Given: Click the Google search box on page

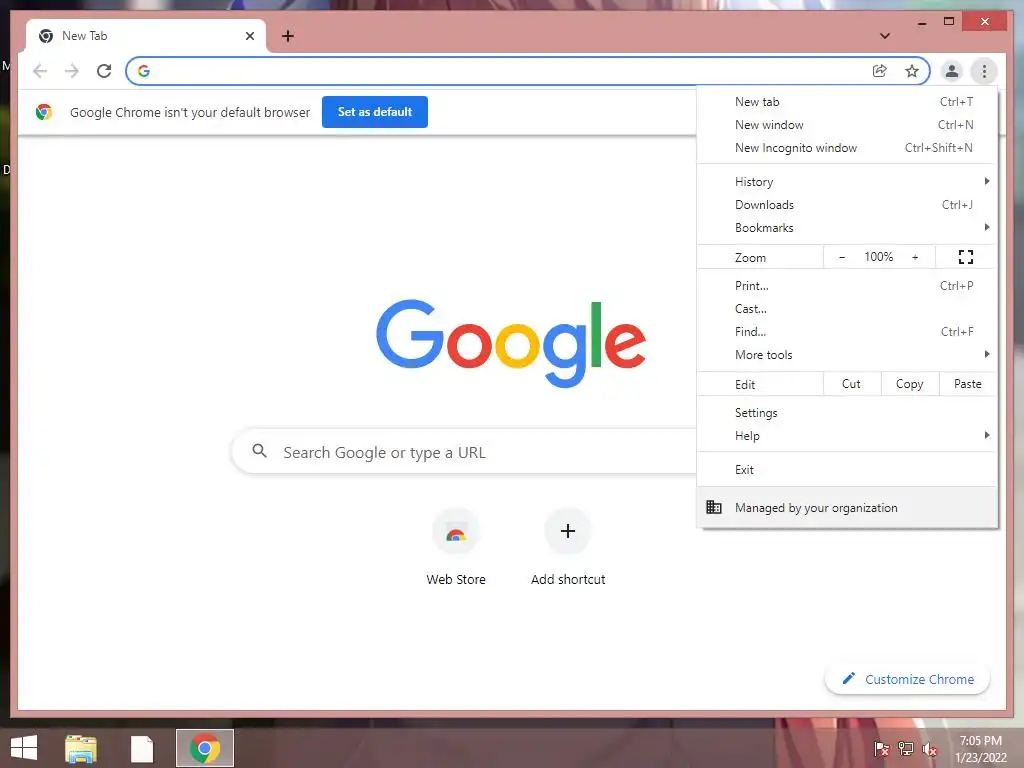Looking at the screenshot, I should point(464,451).
